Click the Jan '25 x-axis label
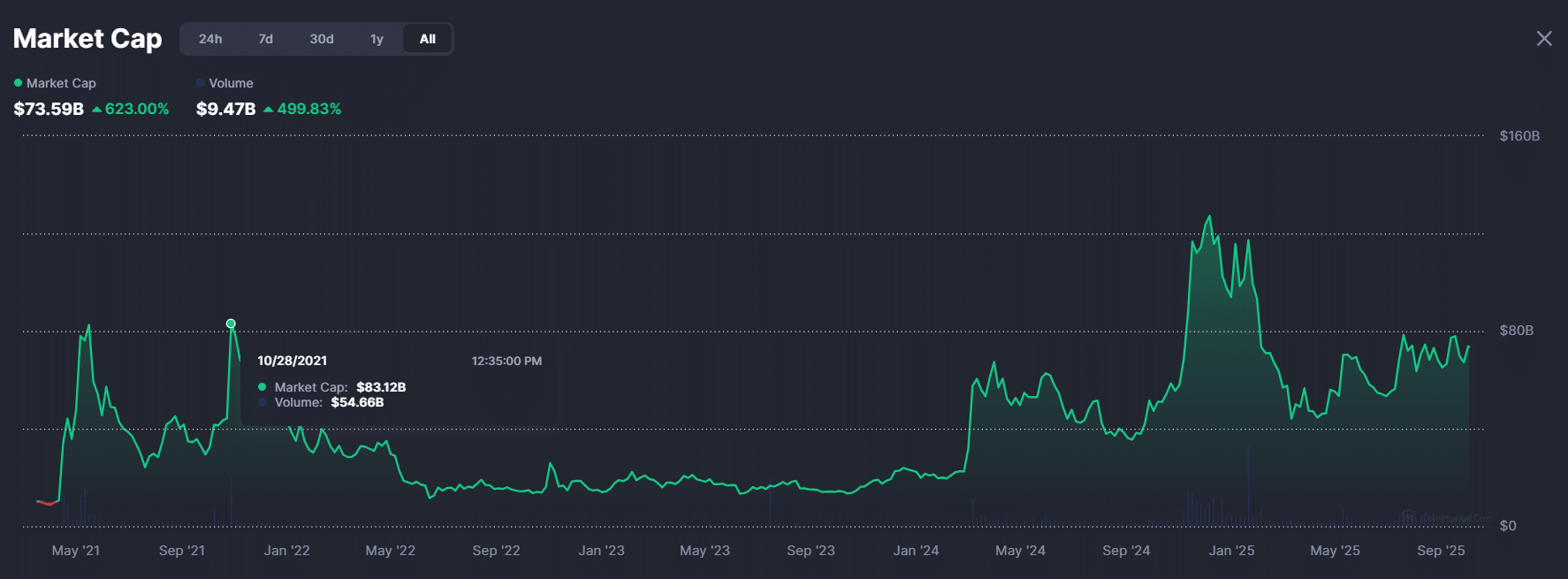The image size is (1568, 579). [x=1231, y=550]
